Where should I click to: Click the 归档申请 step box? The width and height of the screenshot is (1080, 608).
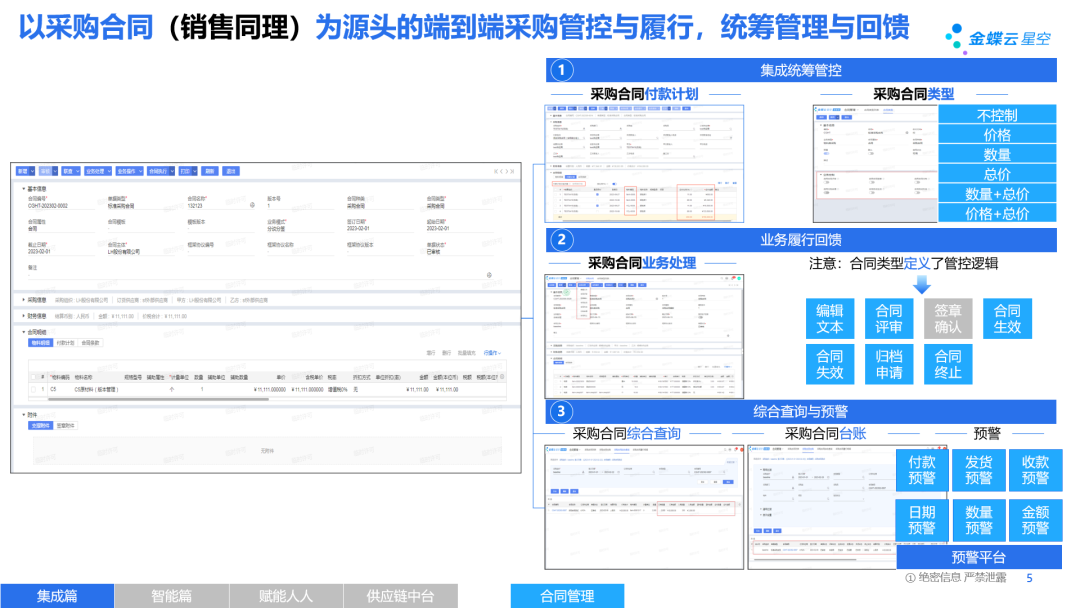point(889,364)
